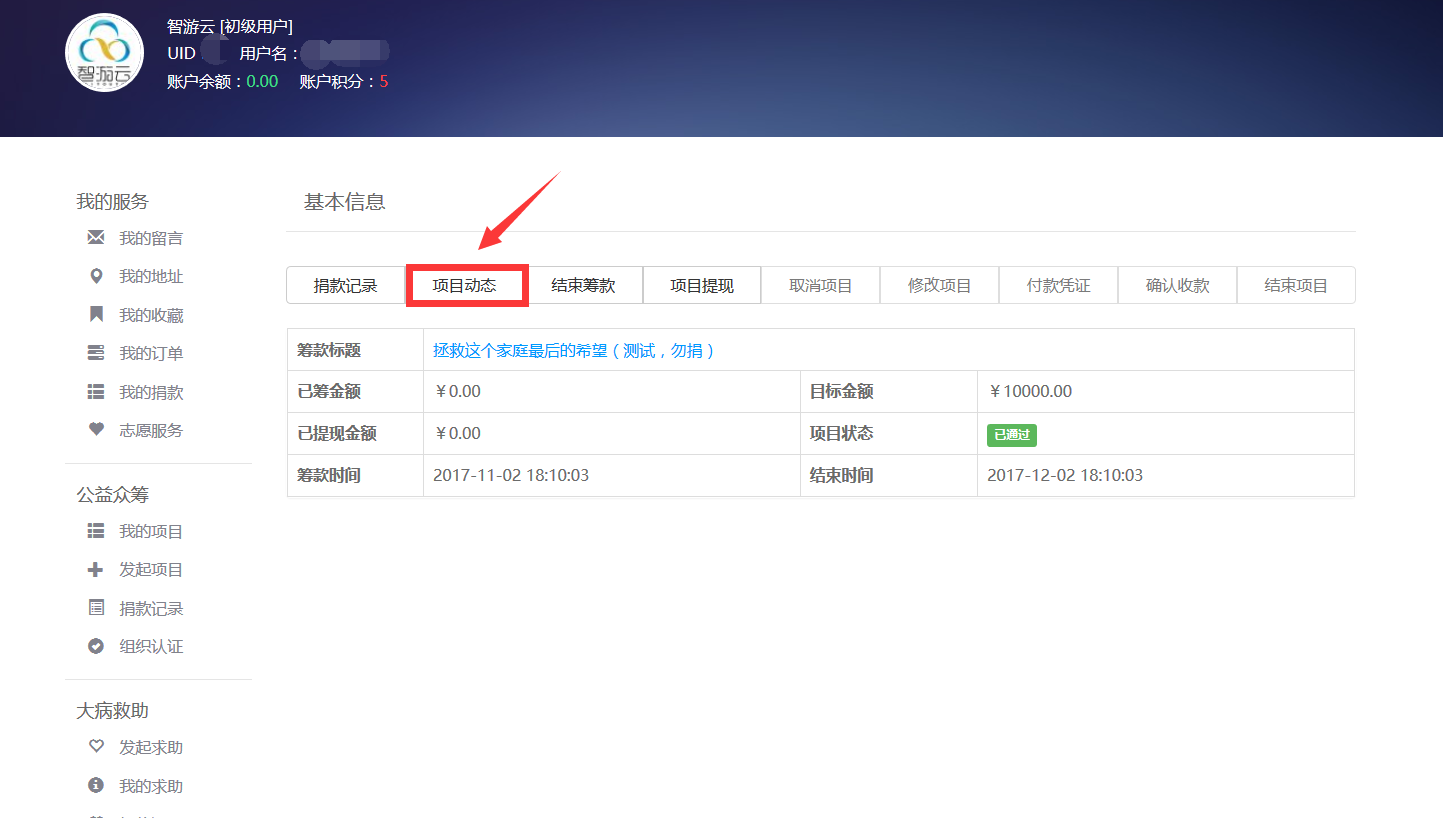Click the 结束筹款 button
The width and height of the screenshot is (1443, 818).
[x=583, y=285]
